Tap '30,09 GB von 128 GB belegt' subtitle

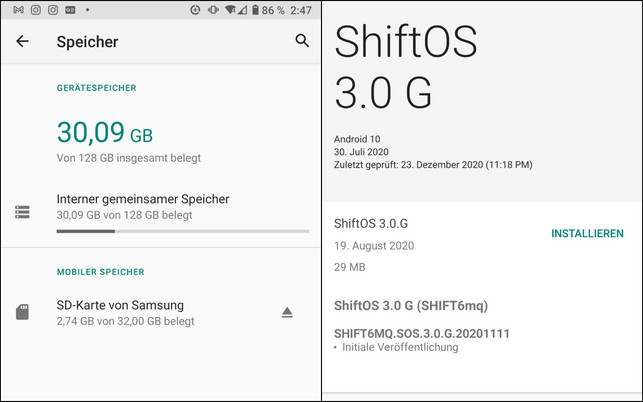[x=124, y=215]
